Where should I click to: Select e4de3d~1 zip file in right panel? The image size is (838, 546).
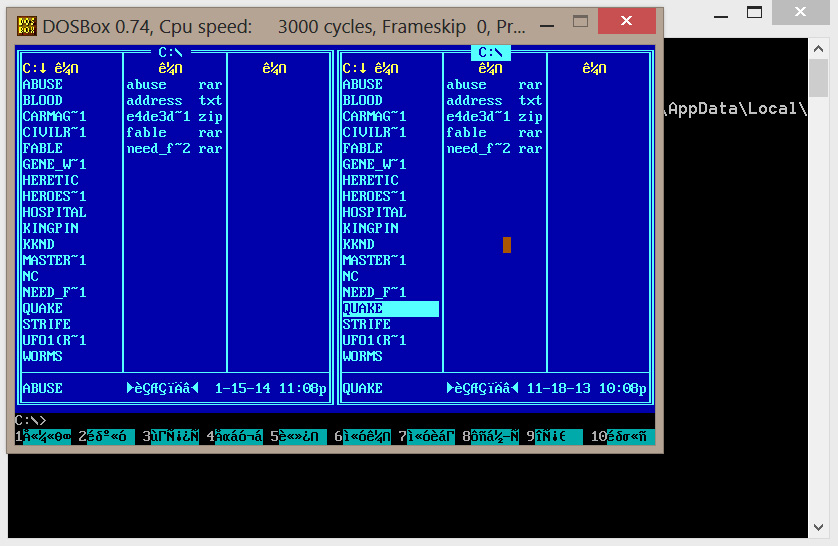click(x=494, y=116)
